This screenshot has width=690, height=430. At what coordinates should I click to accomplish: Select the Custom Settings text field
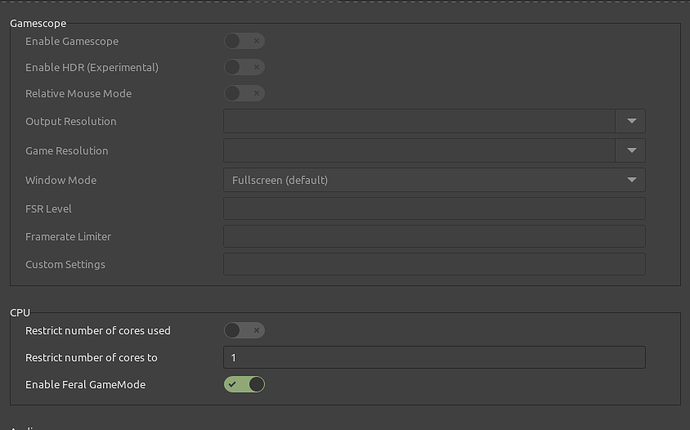point(433,265)
